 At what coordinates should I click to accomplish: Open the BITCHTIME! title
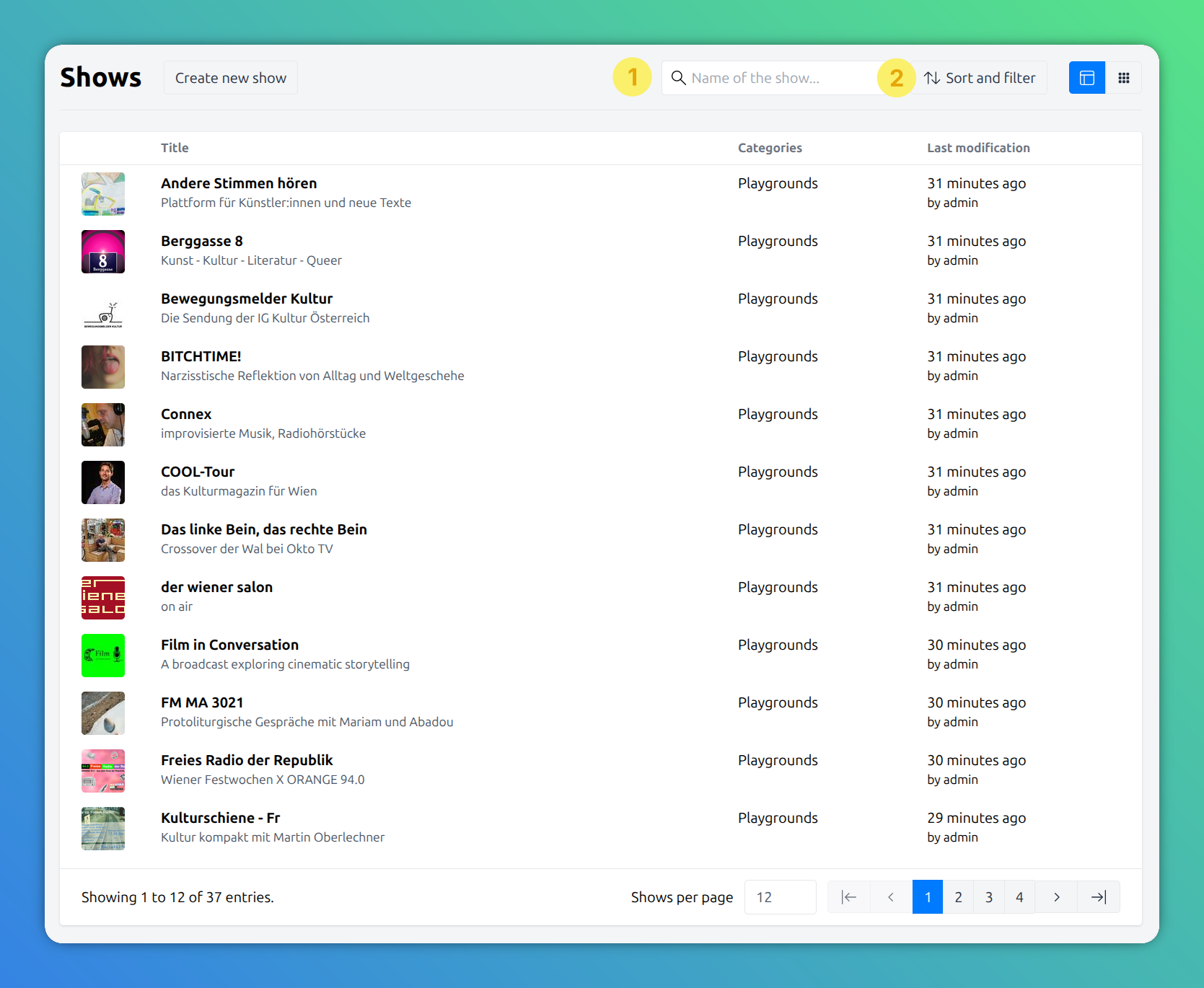pos(201,356)
